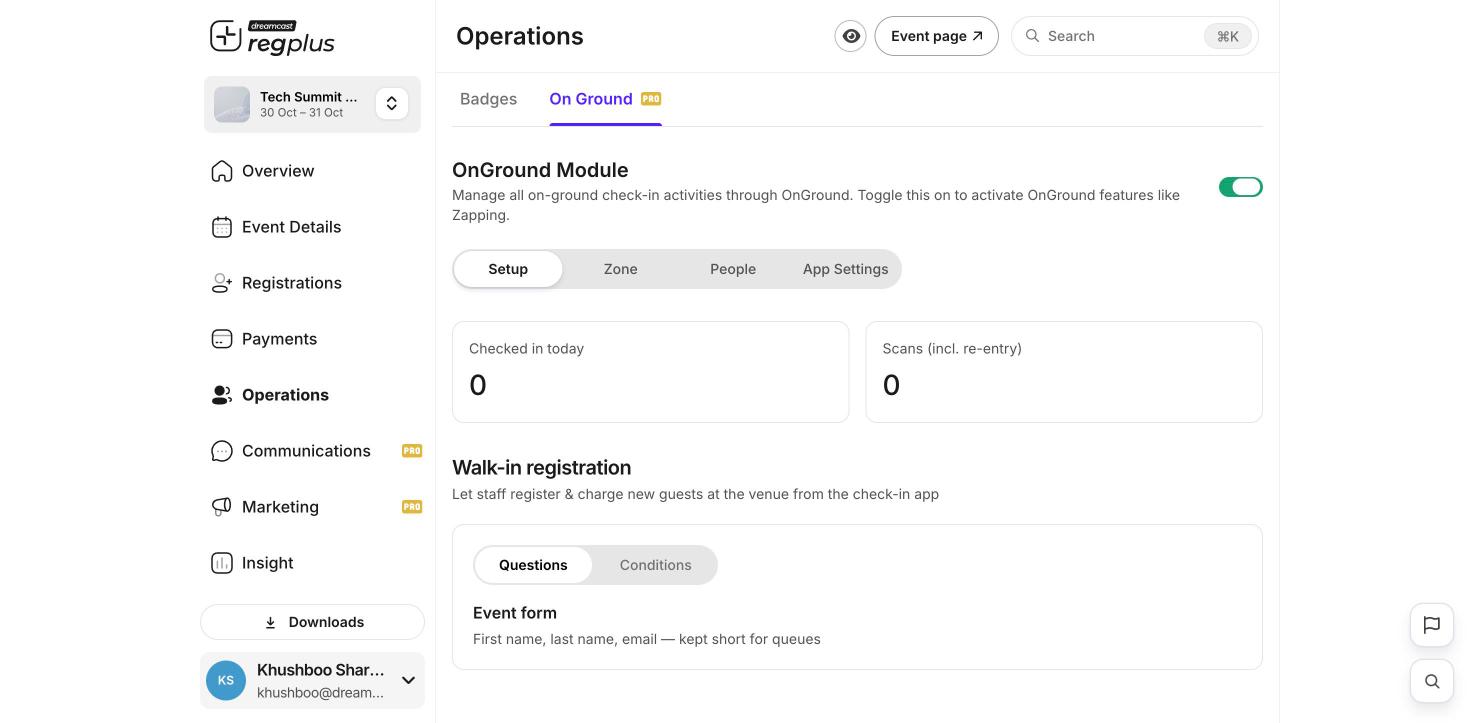Viewport: 1470px width, 723px height.
Task: Click the OnGround Module heading
Action: tap(540, 170)
